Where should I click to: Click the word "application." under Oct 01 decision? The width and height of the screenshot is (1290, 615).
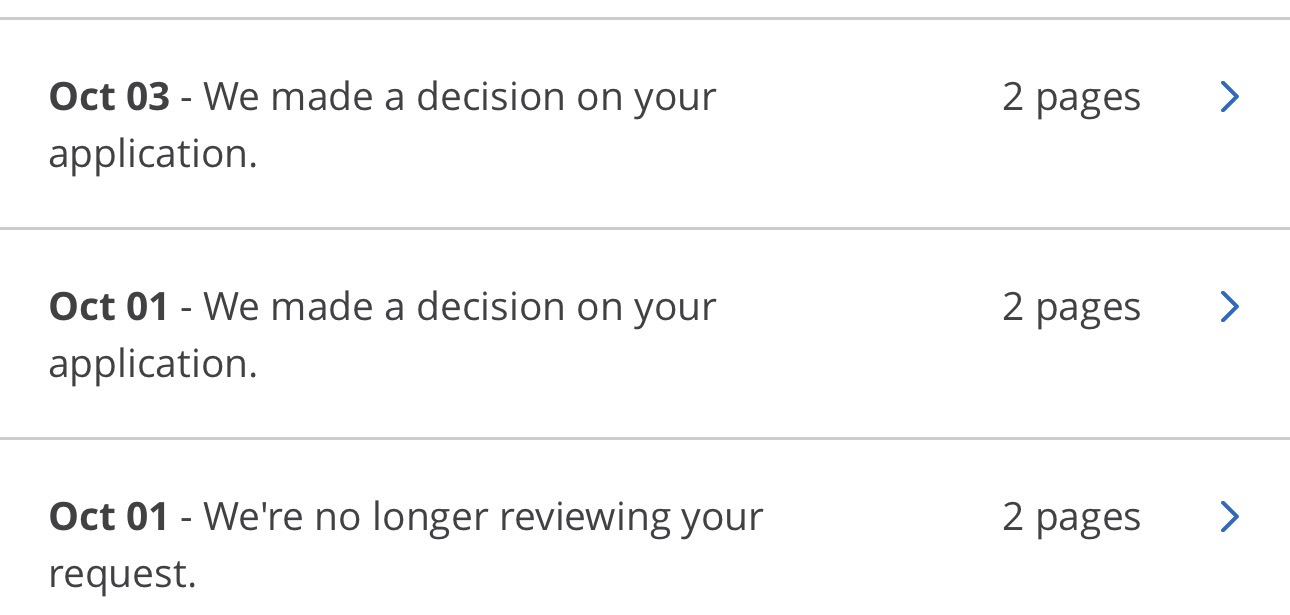[152, 364]
